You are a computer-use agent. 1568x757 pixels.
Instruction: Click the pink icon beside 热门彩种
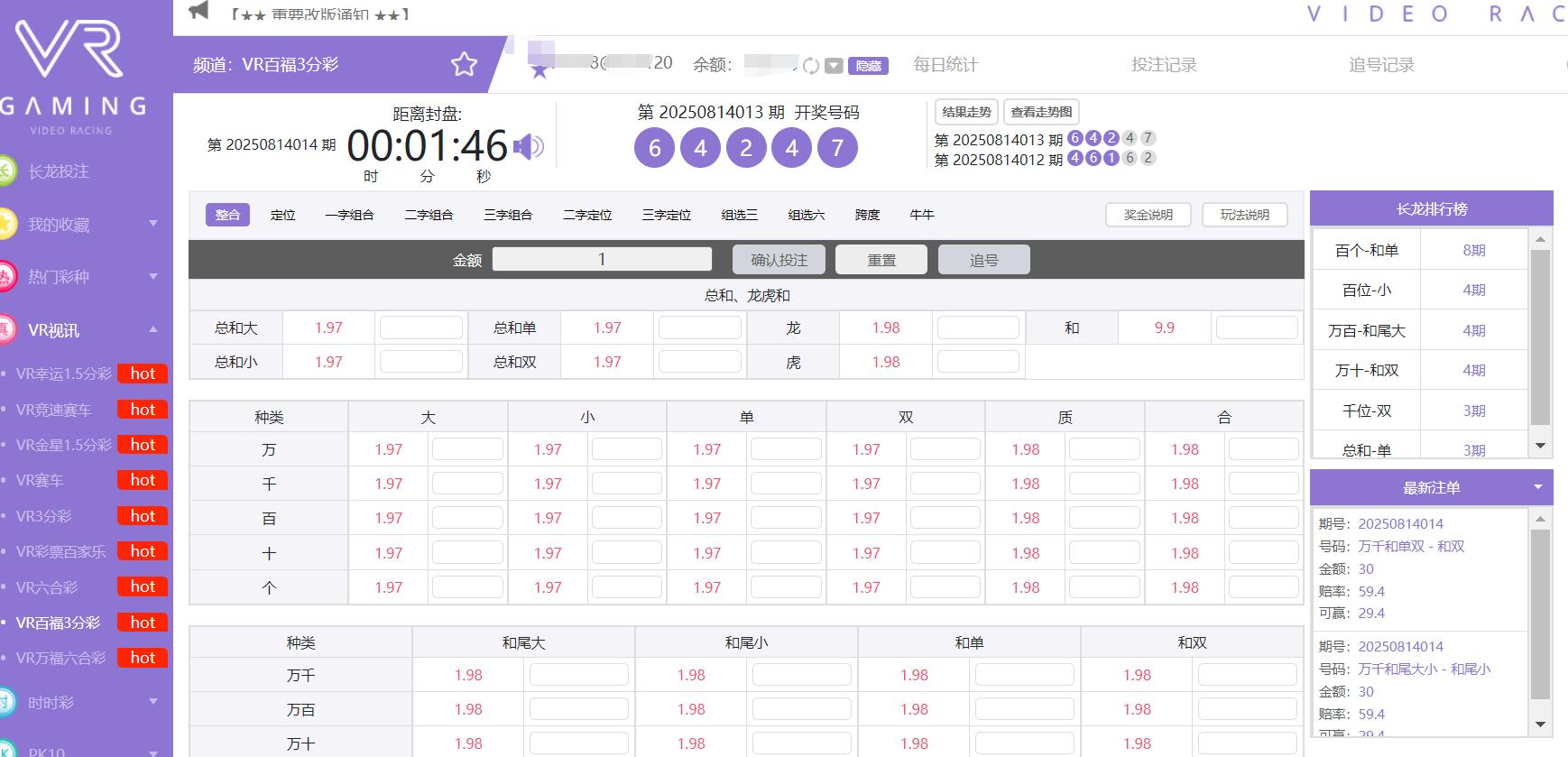click(x=5, y=276)
